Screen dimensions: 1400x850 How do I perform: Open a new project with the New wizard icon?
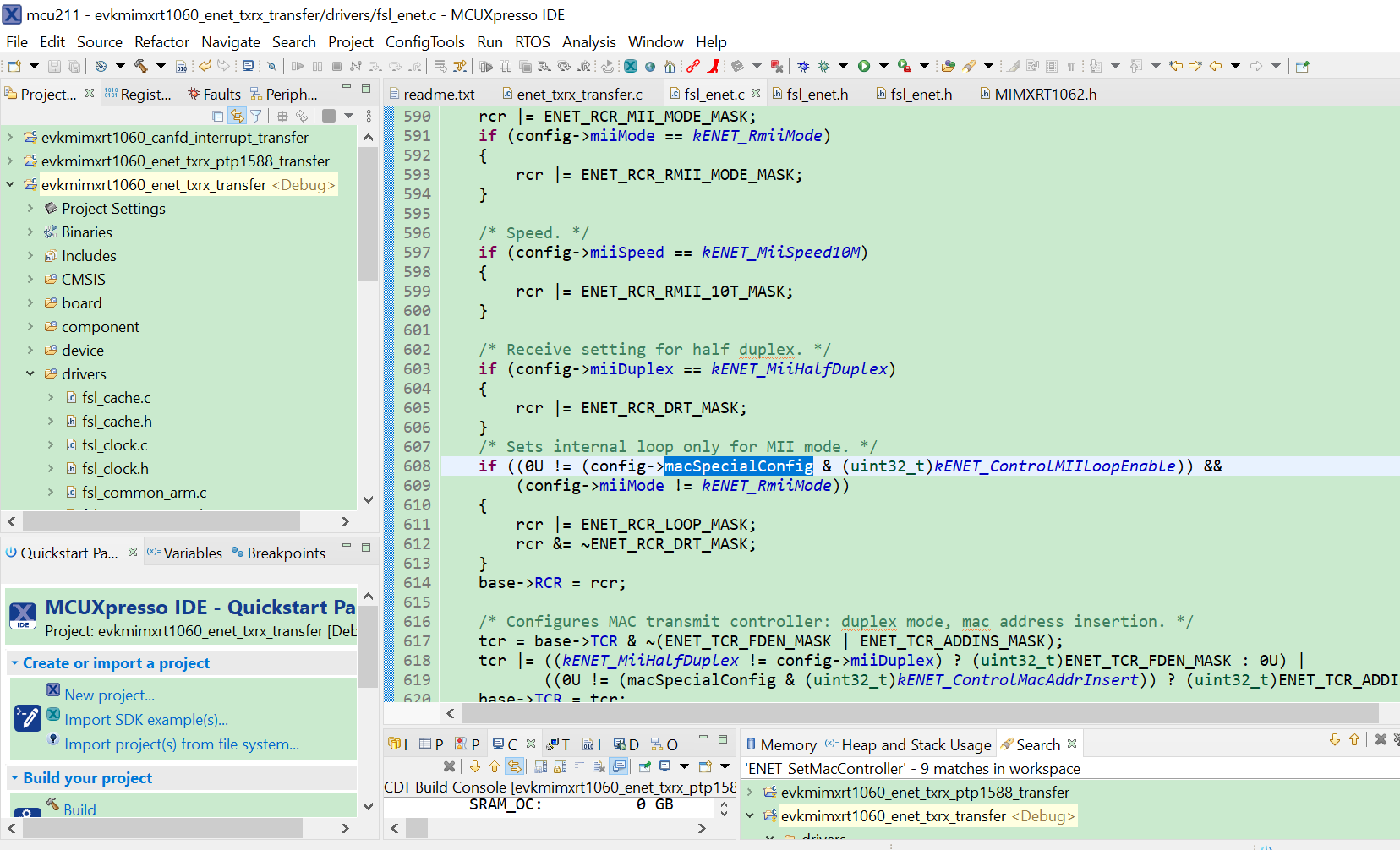pos(15,65)
